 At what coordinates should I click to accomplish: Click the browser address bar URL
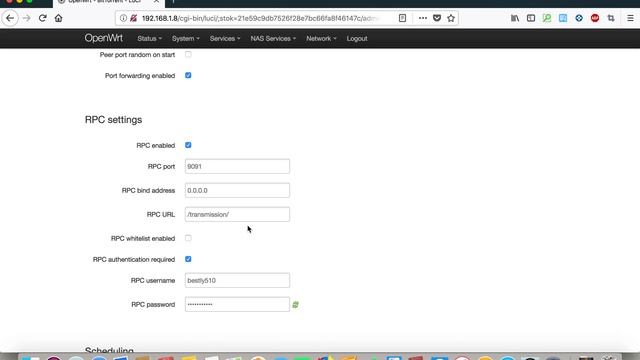(261, 18)
